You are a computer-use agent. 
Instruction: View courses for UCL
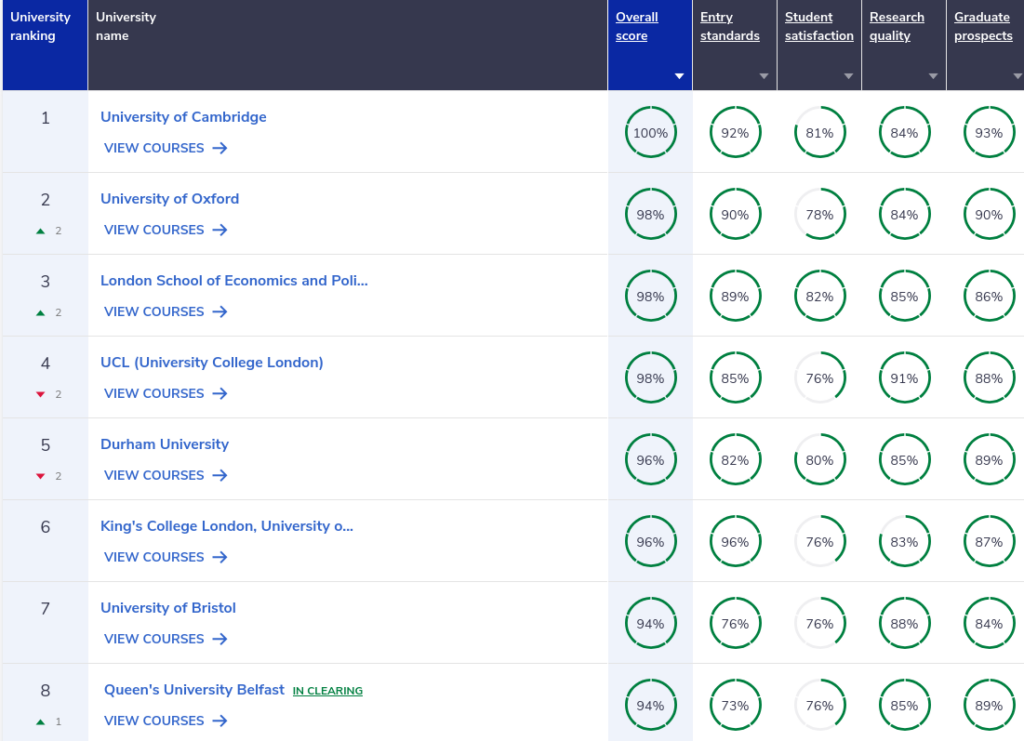(x=165, y=394)
